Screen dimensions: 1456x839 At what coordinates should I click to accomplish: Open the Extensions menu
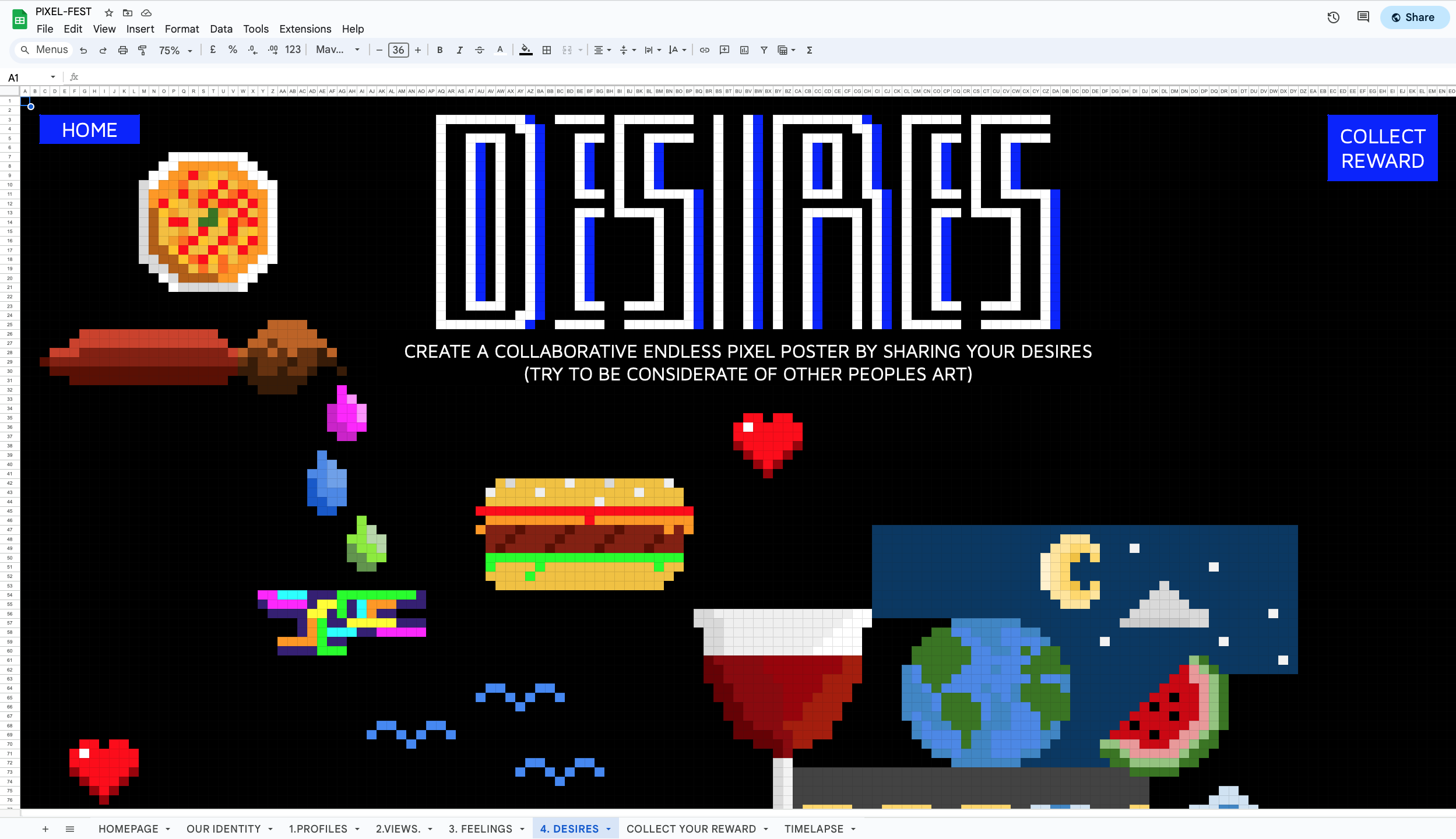click(x=305, y=29)
